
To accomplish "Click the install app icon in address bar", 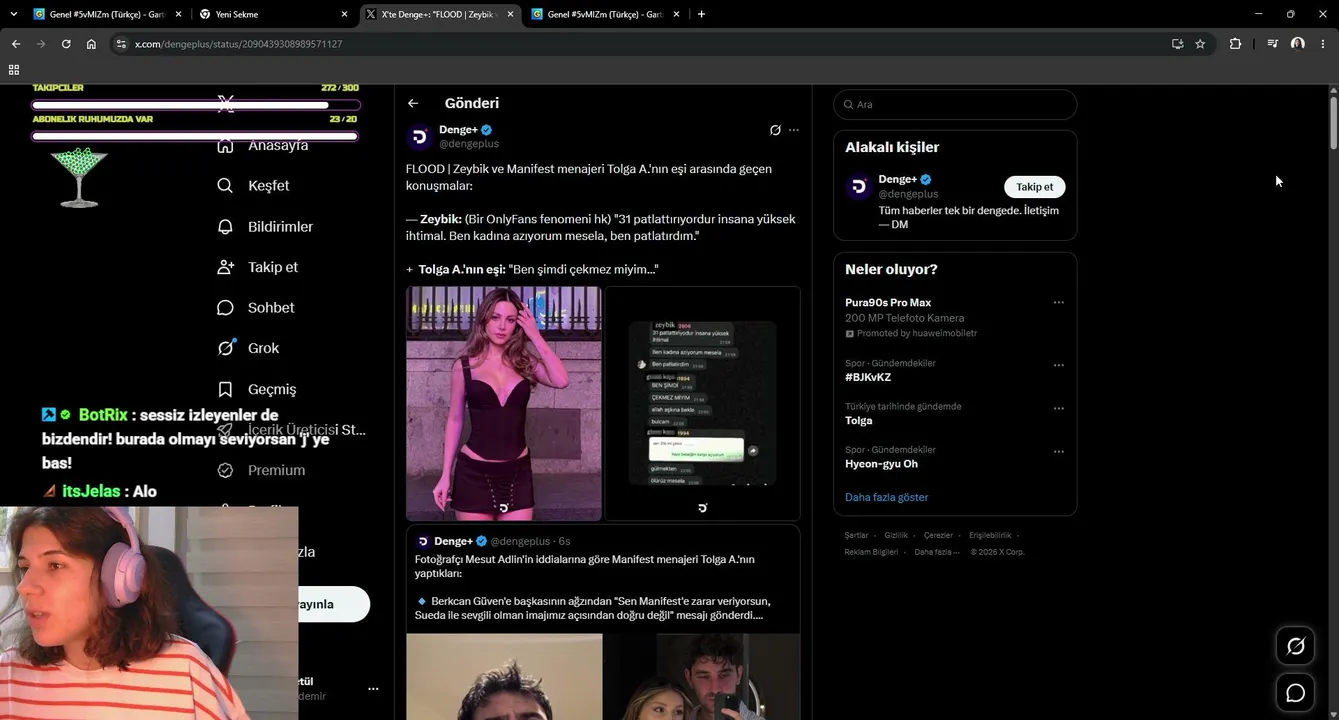I will point(1177,44).
